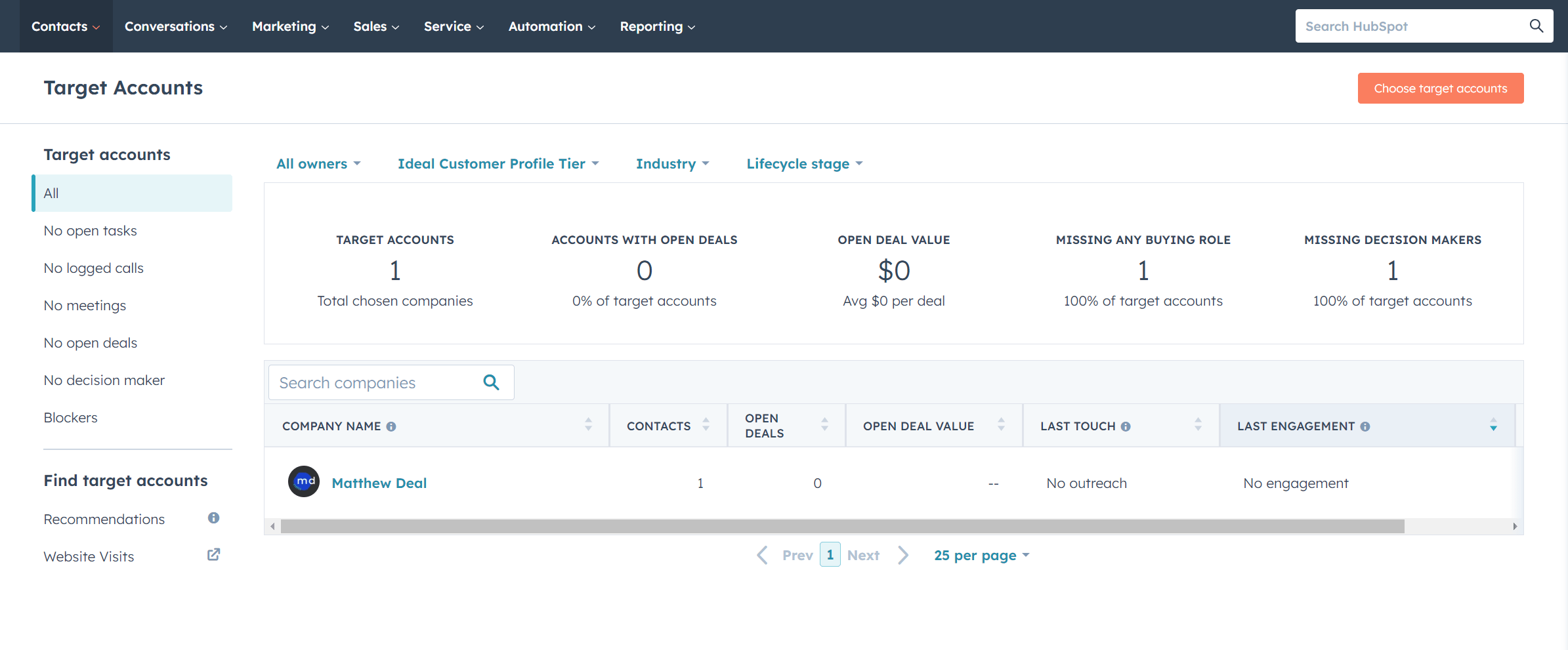1568x650 pixels.
Task: Click the Choose target accounts button
Action: click(x=1441, y=88)
